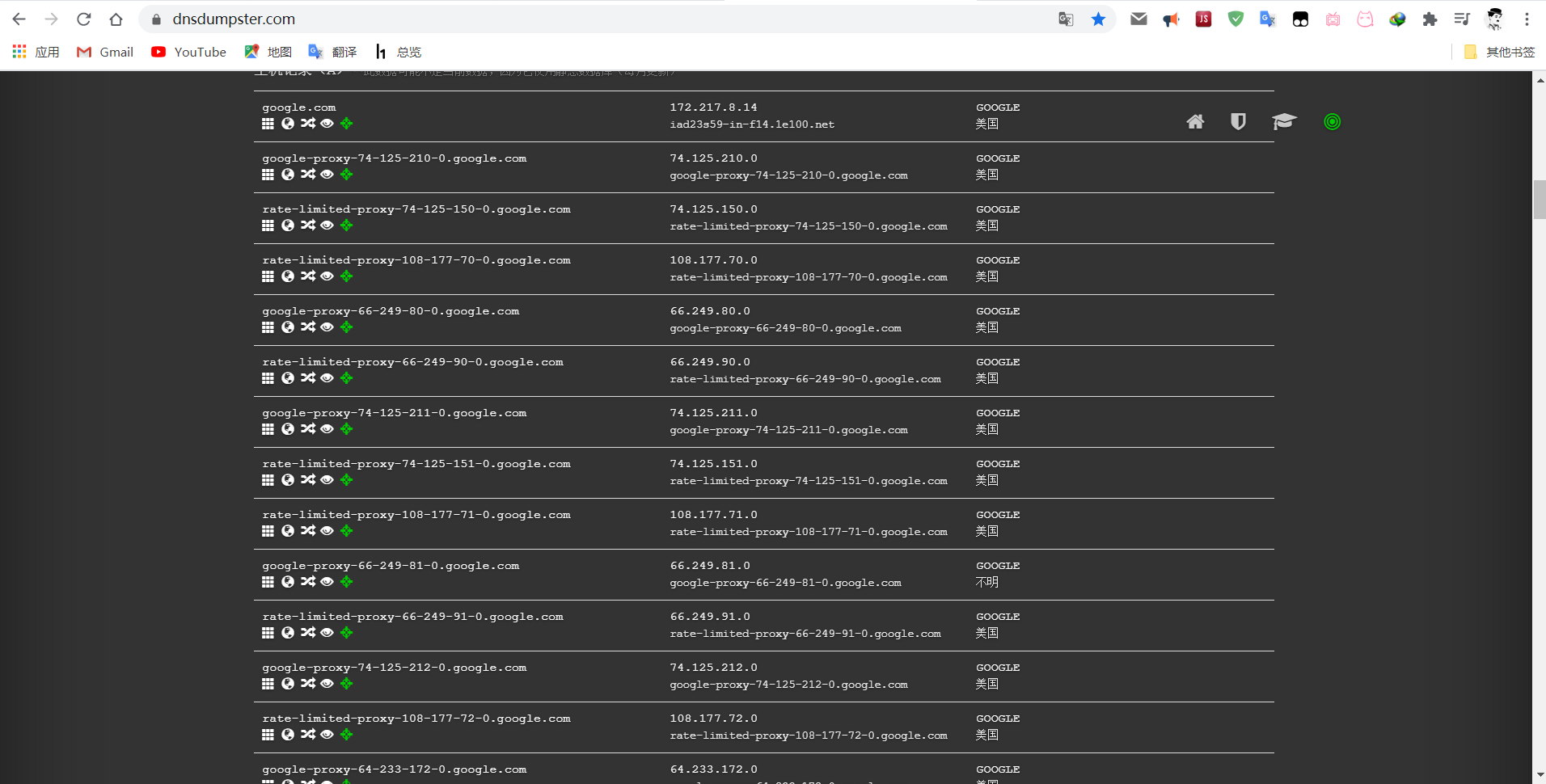The image size is (1546, 784).
Task: Click shuffle icon for google-proxy-66-249-81-0 row
Action: pyautogui.click(x=308, y=582)
